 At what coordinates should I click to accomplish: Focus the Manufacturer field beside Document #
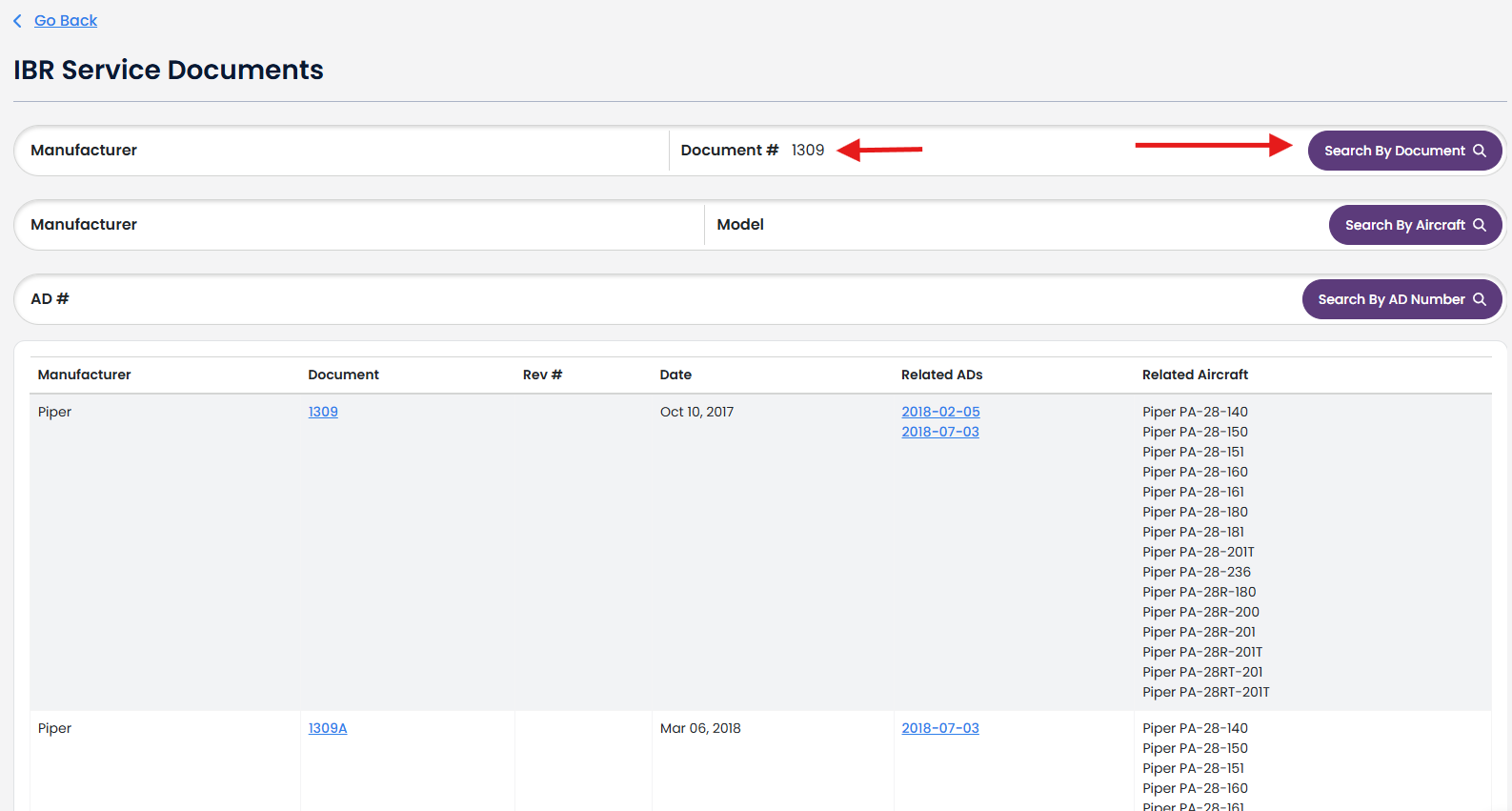[343, 151]
